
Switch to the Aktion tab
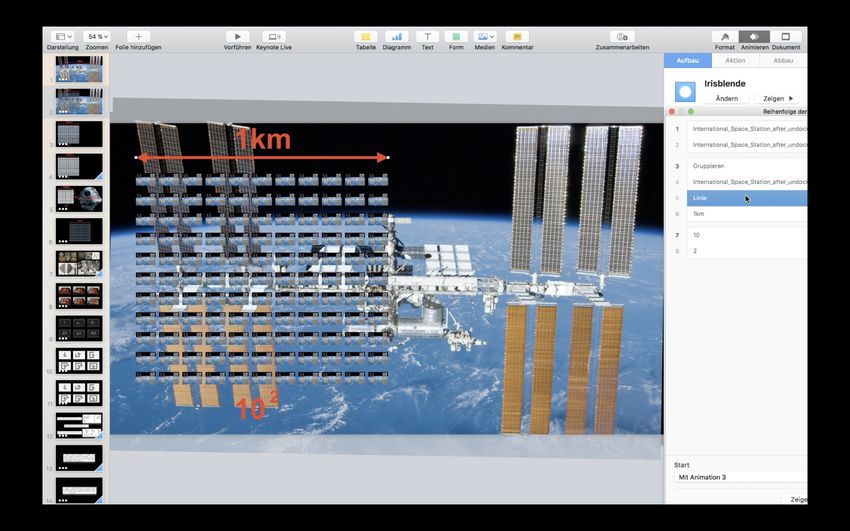tap(735, 60)
